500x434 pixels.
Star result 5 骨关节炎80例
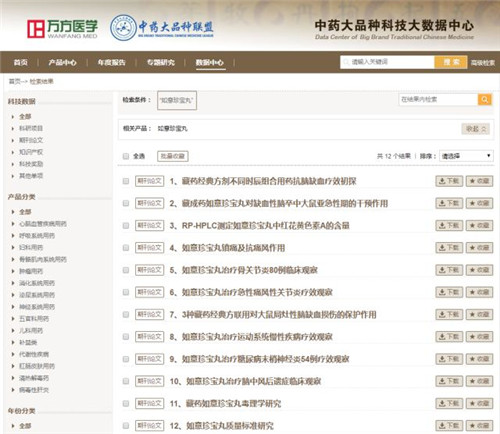click(x=479, y=270)
